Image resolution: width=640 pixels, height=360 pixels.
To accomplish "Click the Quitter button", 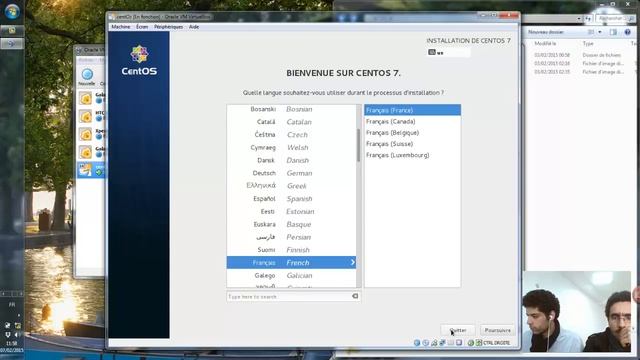I will tap(458, 330).
